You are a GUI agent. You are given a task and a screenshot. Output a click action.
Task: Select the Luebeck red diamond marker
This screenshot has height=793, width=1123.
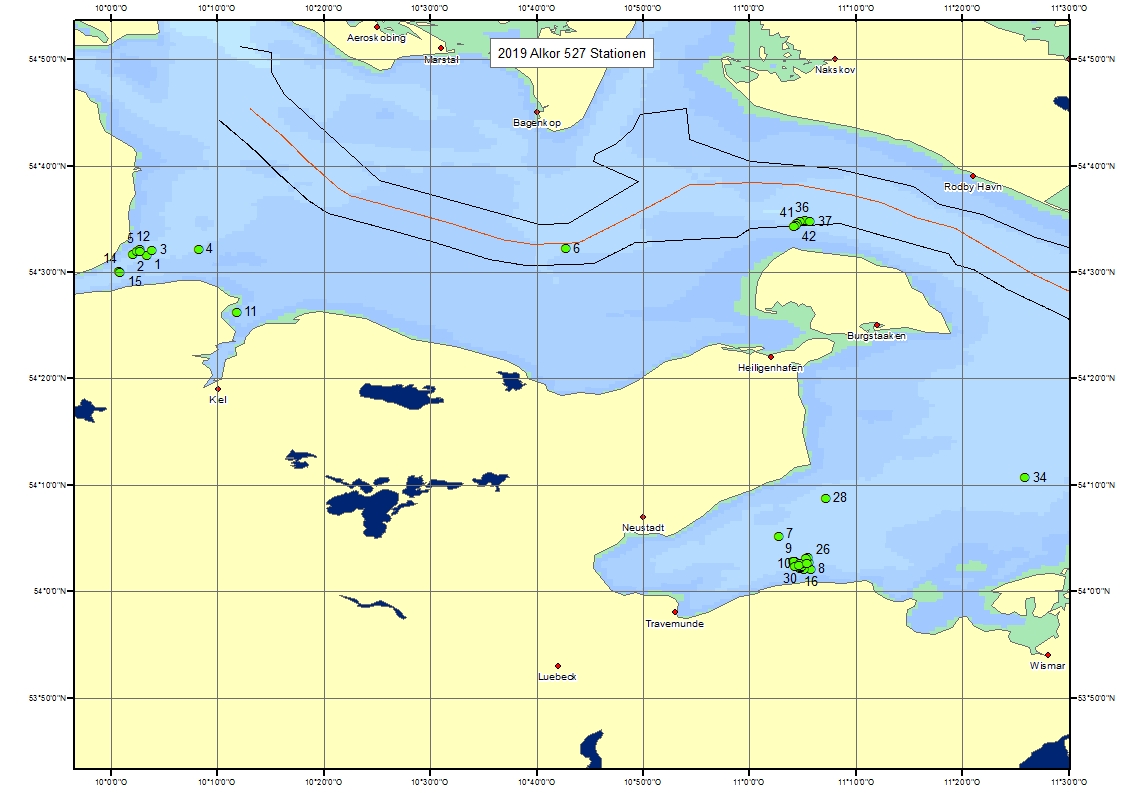[x=558, y=665]
